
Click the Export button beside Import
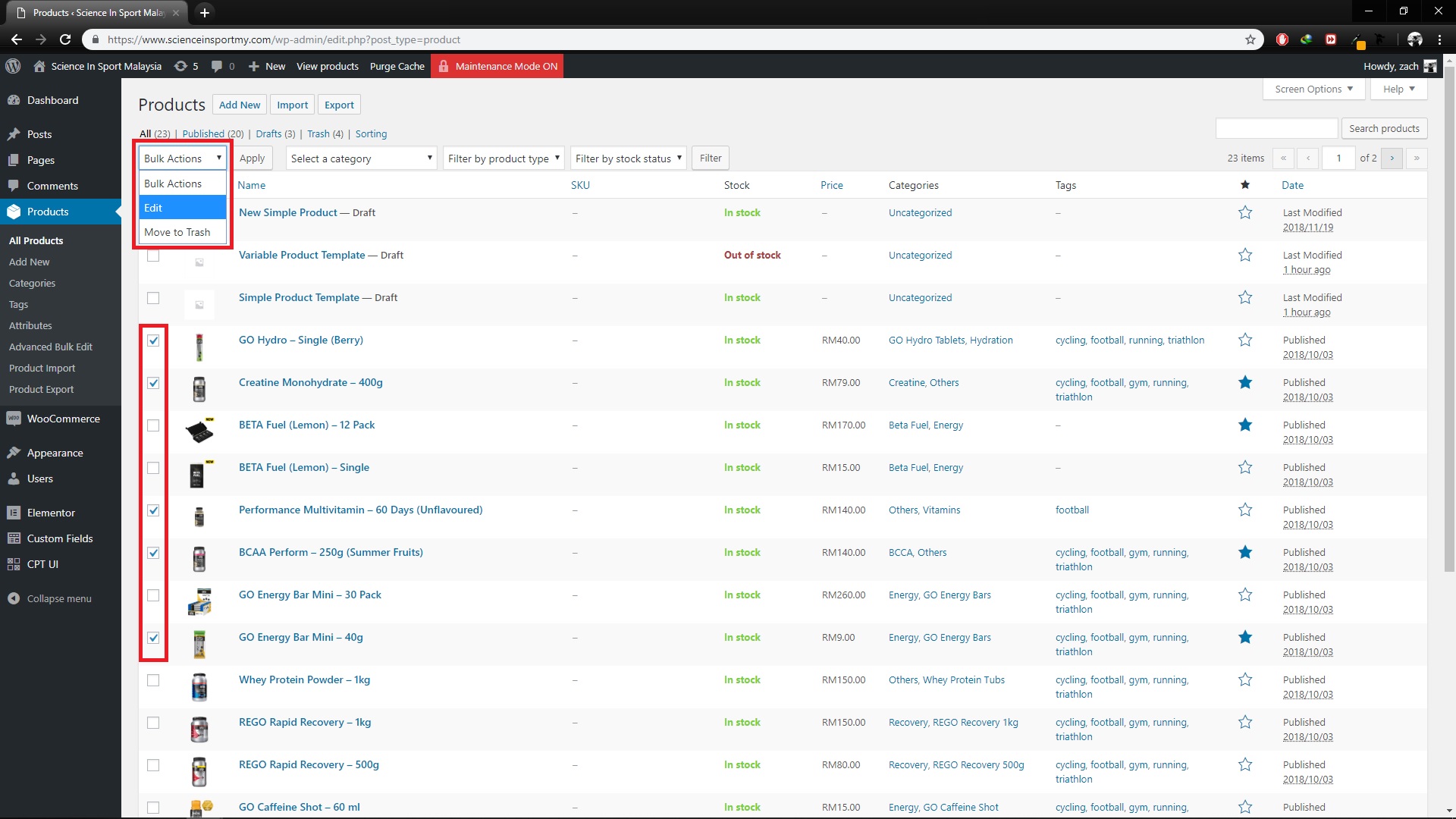click(x=339, y=105)
